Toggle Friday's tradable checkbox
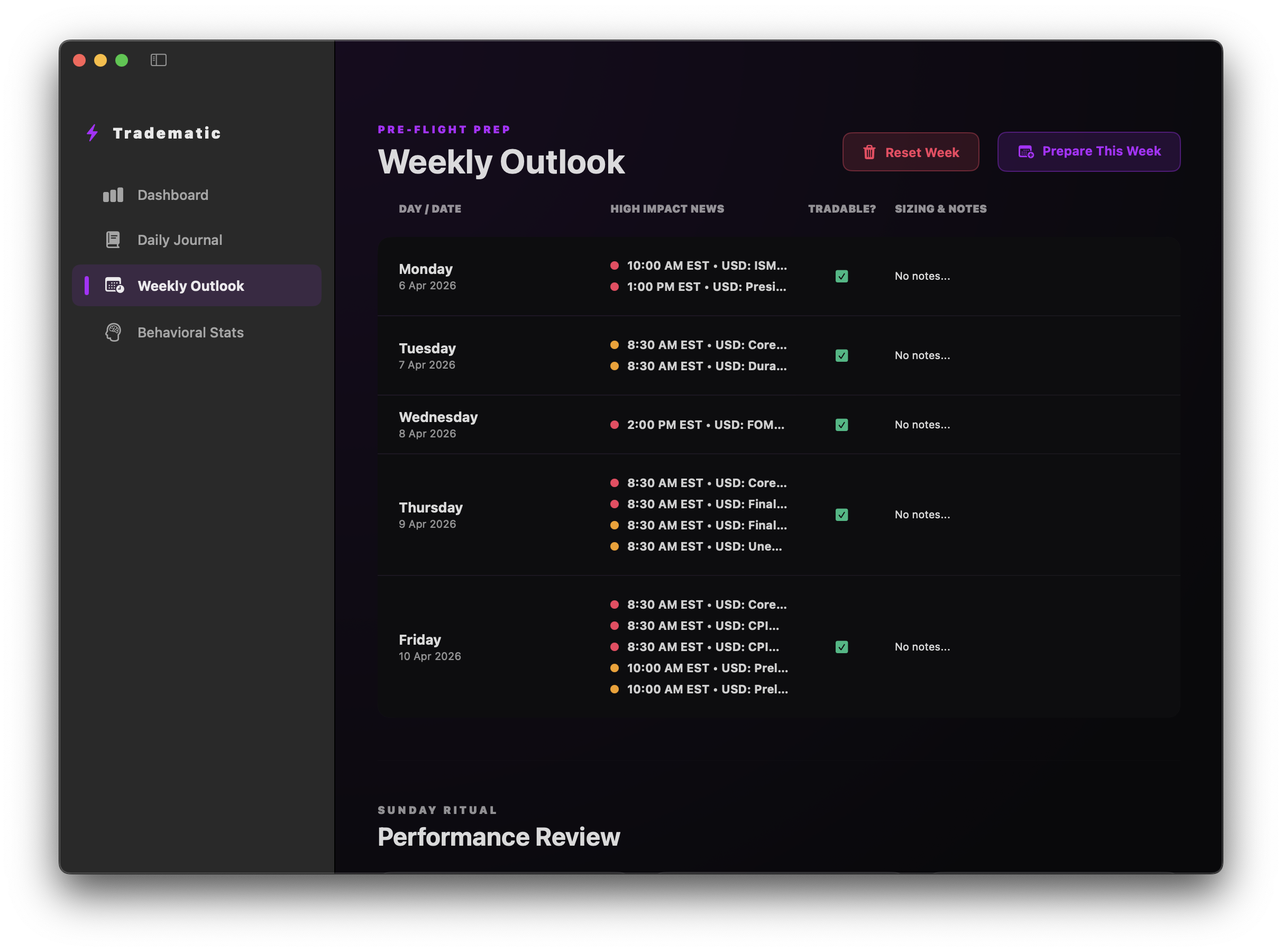Image resolution: width=1282 pixels, height=952 pixels. point(841,647)
